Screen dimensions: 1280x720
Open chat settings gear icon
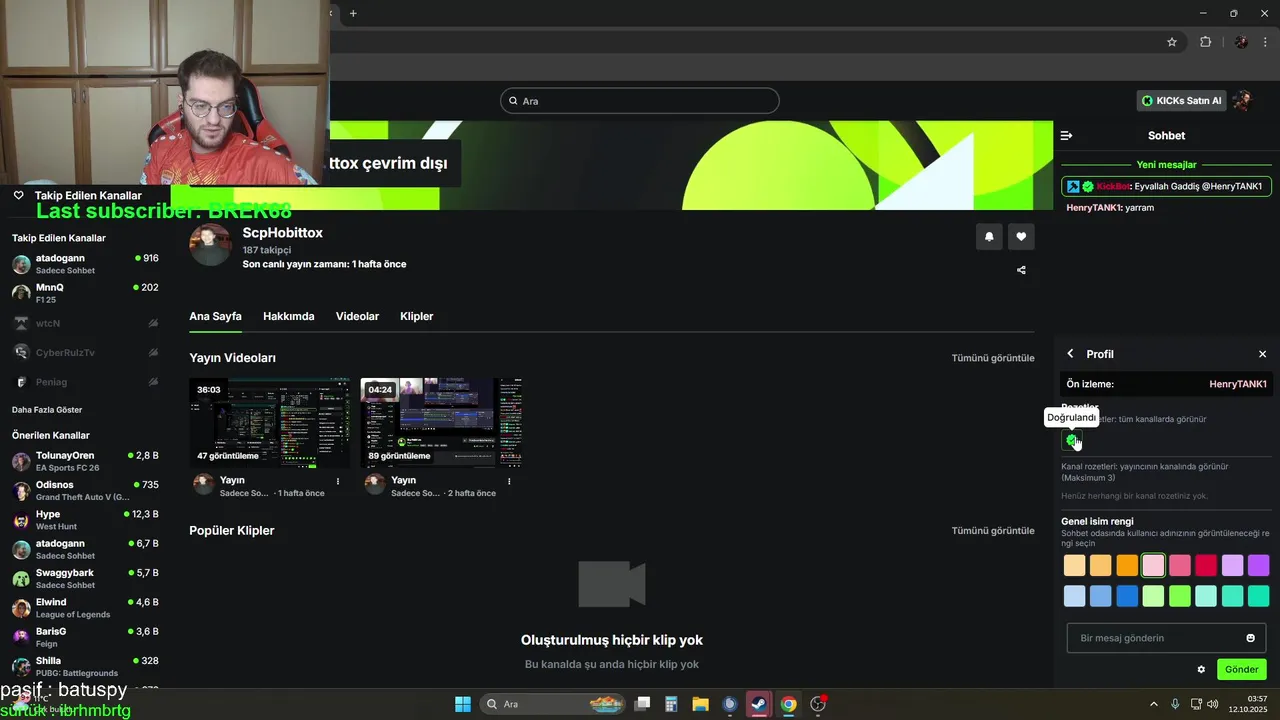[x=1201, y=669]
